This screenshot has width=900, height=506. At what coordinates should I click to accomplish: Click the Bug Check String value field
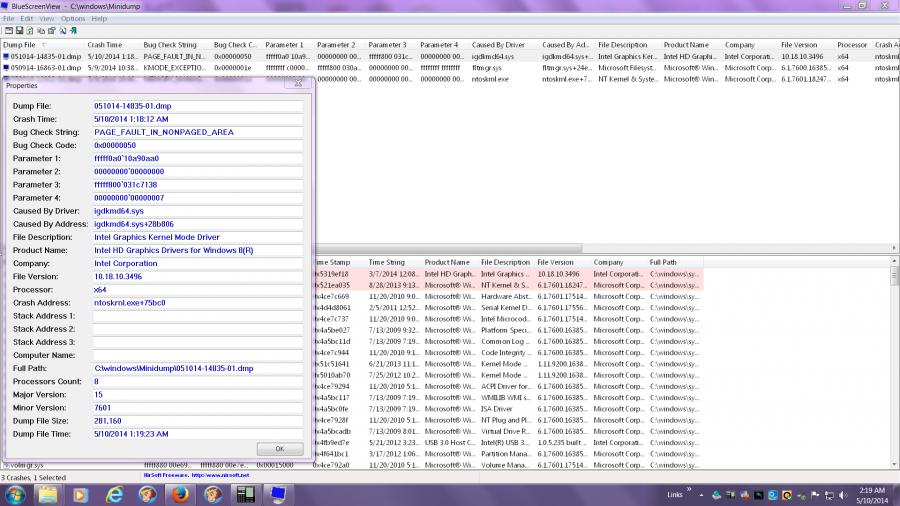tap(197, 132)
